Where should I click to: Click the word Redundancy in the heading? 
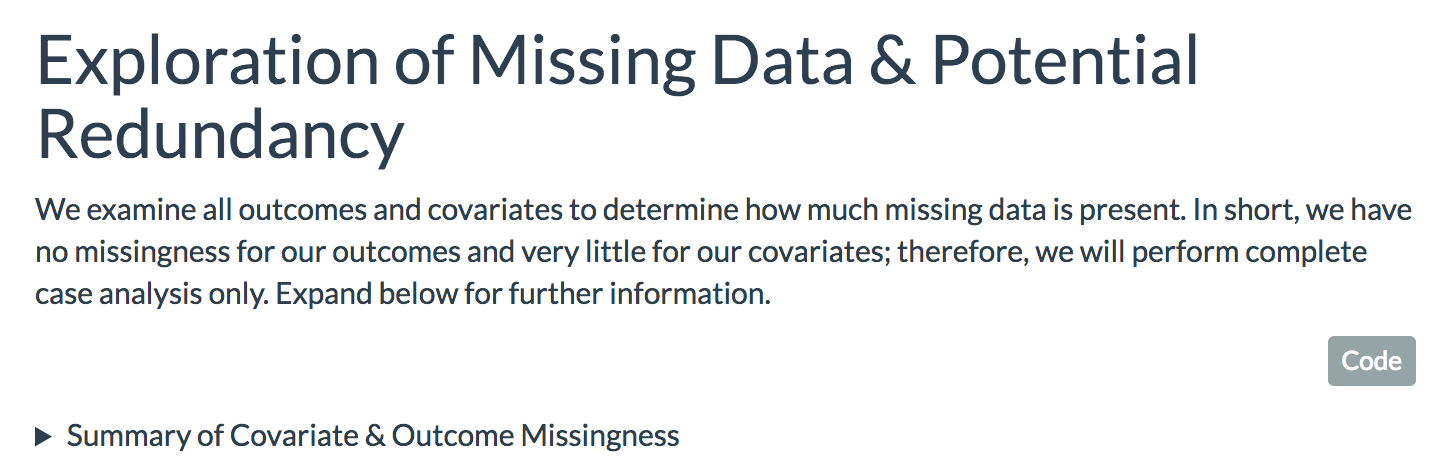(x=220, y=135)
